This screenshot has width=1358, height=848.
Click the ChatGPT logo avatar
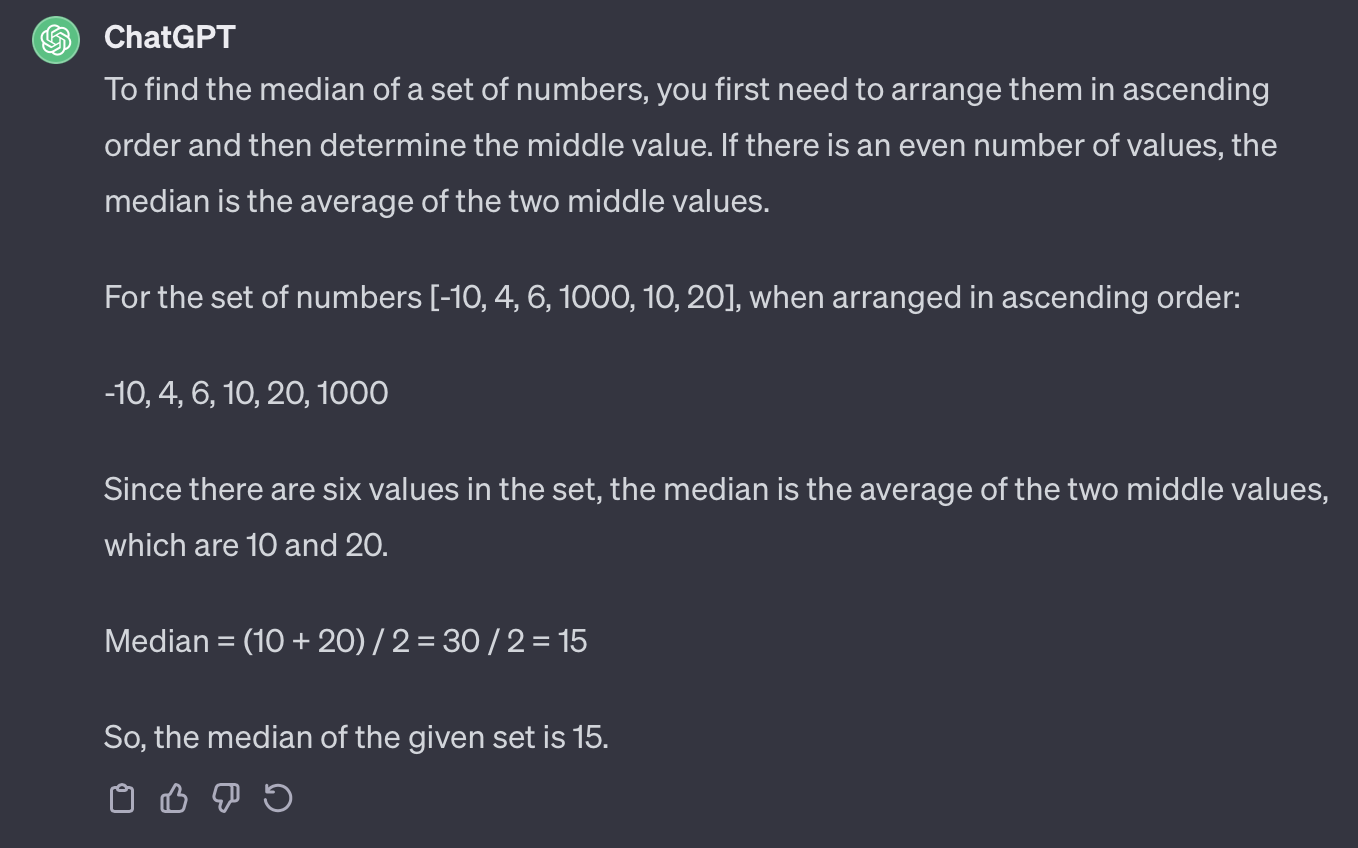click(56, 39)
